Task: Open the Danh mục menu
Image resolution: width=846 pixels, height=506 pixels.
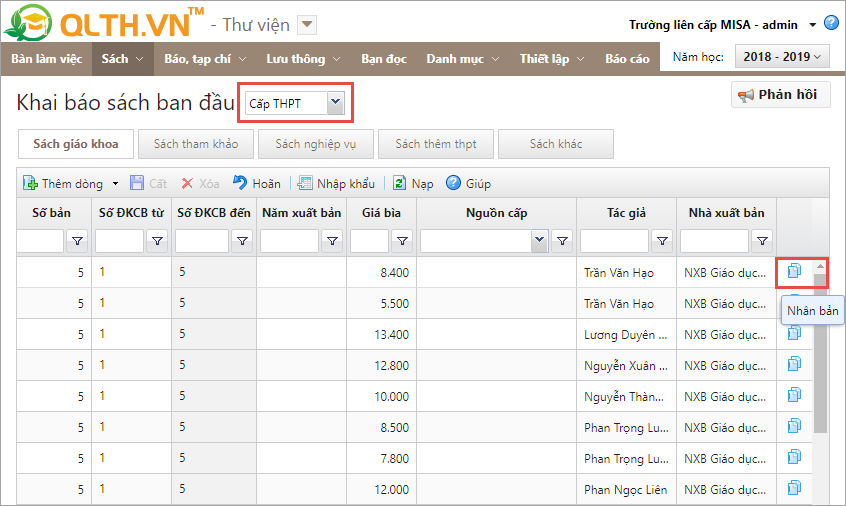Action: [462, 59]
